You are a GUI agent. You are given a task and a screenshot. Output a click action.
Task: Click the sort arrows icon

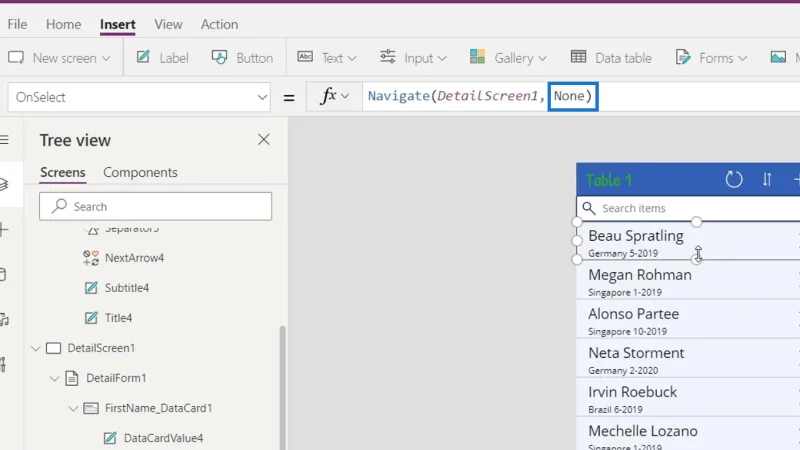(767, 180)
